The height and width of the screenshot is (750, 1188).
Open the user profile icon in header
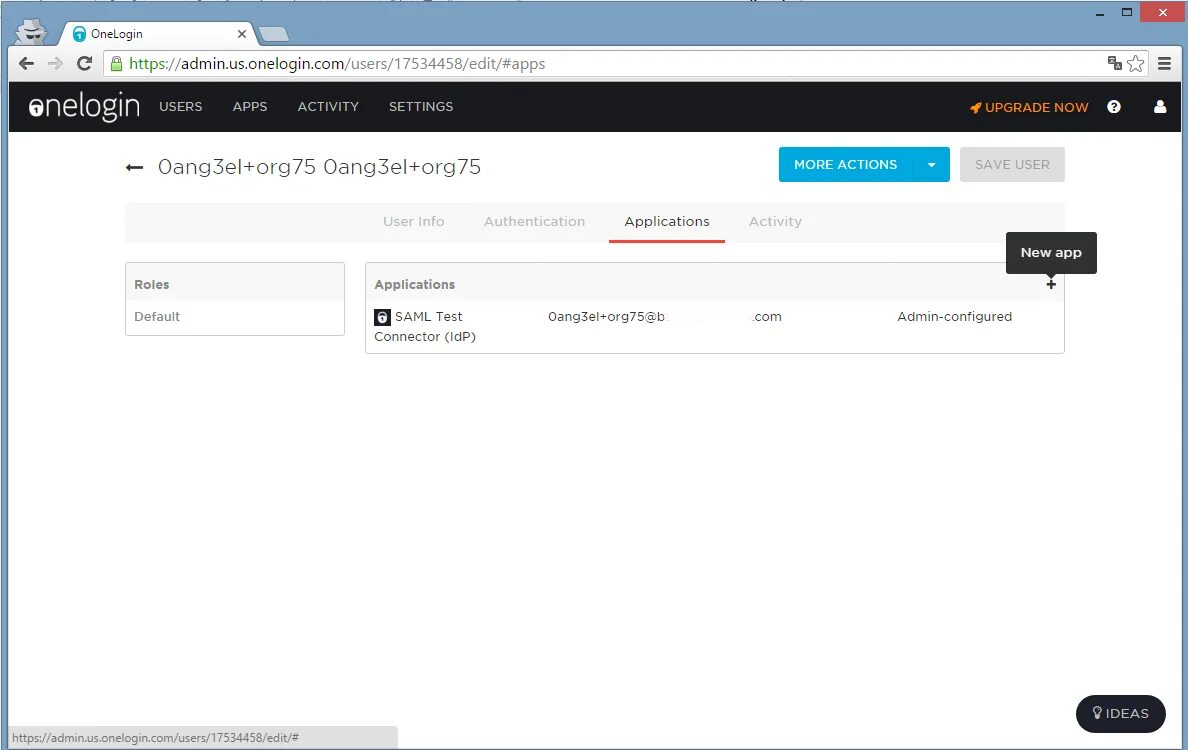click(x=1160, y=107)
